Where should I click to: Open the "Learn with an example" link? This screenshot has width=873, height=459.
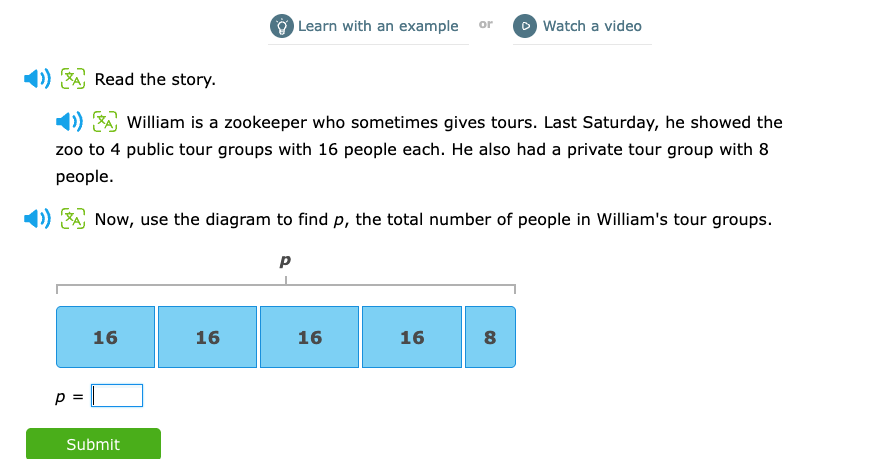tap(378, 26)
